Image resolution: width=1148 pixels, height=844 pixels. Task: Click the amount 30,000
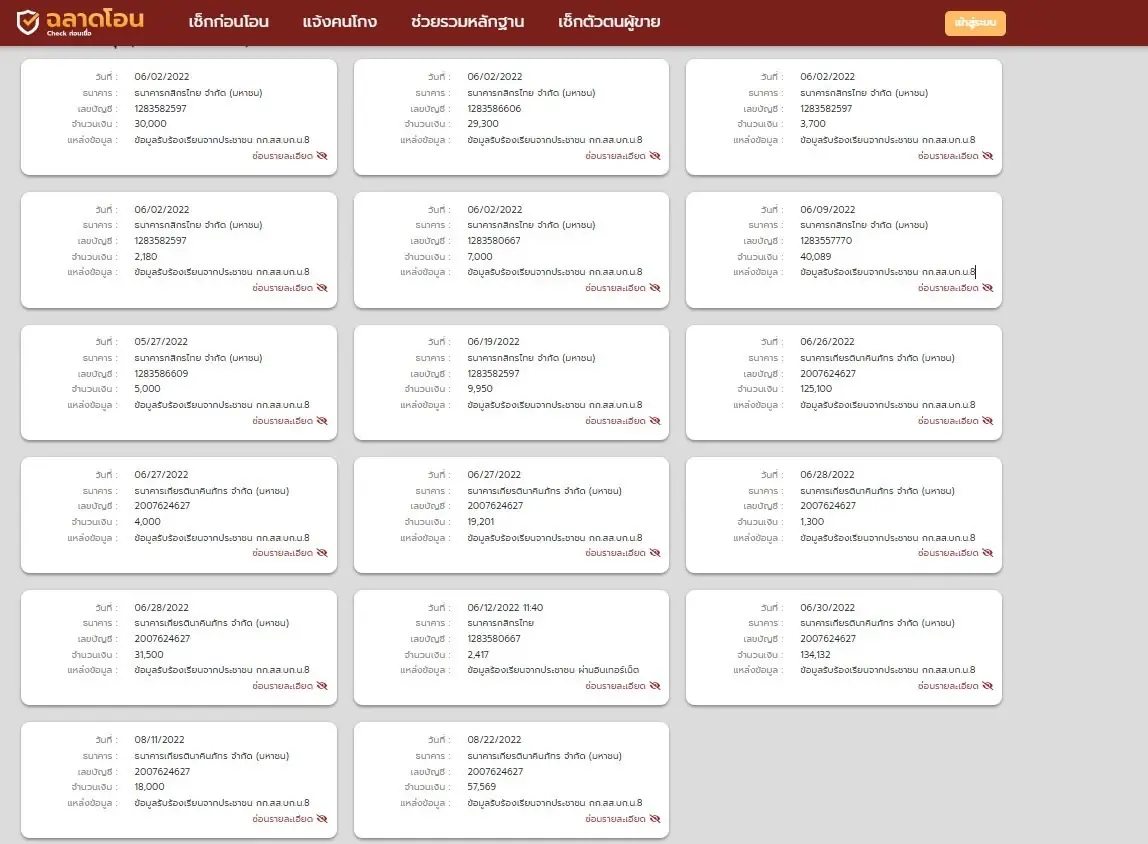(x=150, y=124)
